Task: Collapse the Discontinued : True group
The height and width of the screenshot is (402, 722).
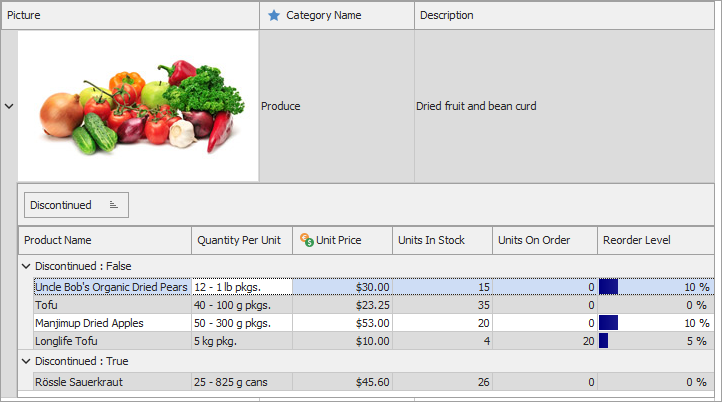Action: [26, 361]
